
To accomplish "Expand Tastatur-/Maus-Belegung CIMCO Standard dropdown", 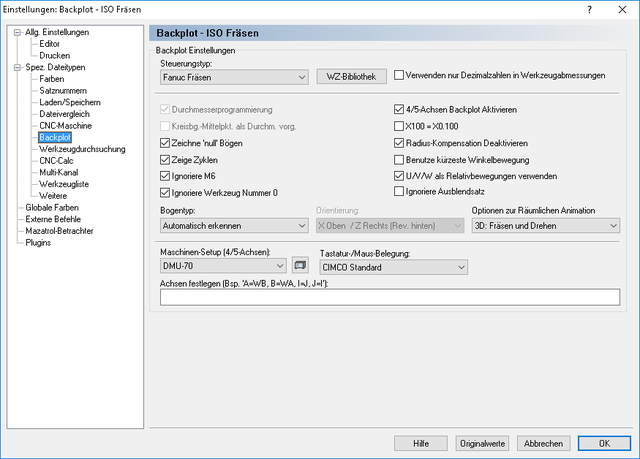I will (x=393, y=267).
